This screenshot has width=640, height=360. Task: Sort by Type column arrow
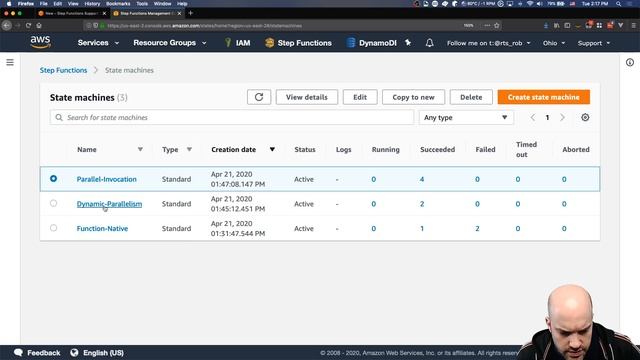189,149
